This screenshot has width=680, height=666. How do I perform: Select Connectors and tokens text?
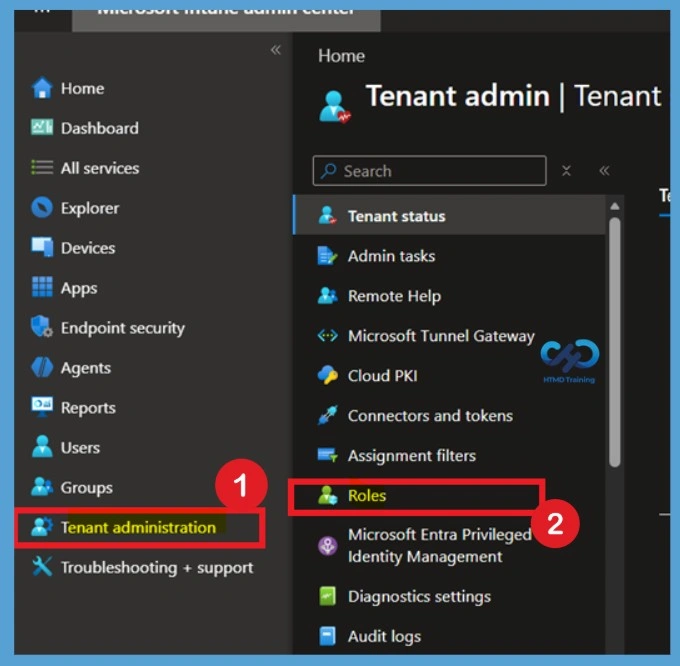coord(431,416)
